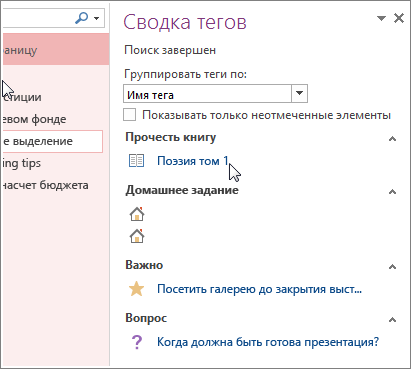Open the search scope dropdown arrow
The image size is (411, 369).
97,18
